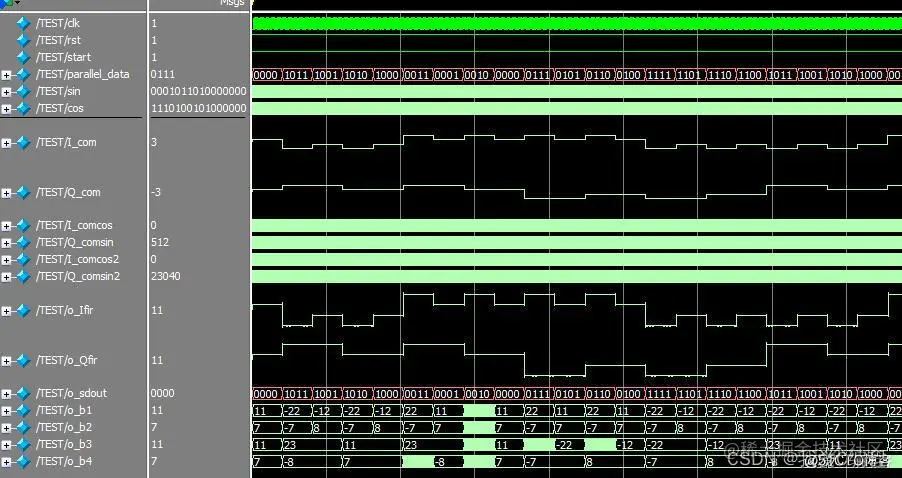Select the /TEST/o_sdout signal name

pos(71,393)
